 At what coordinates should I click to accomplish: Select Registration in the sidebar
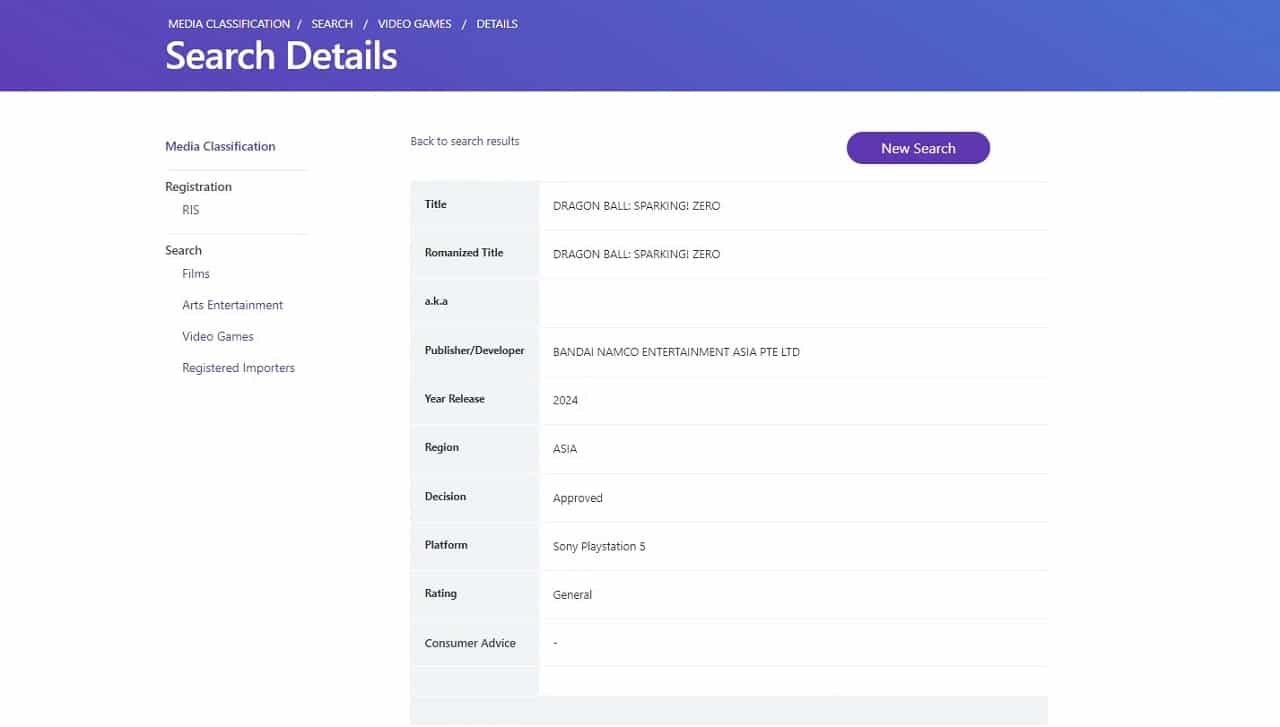(198, 187)
